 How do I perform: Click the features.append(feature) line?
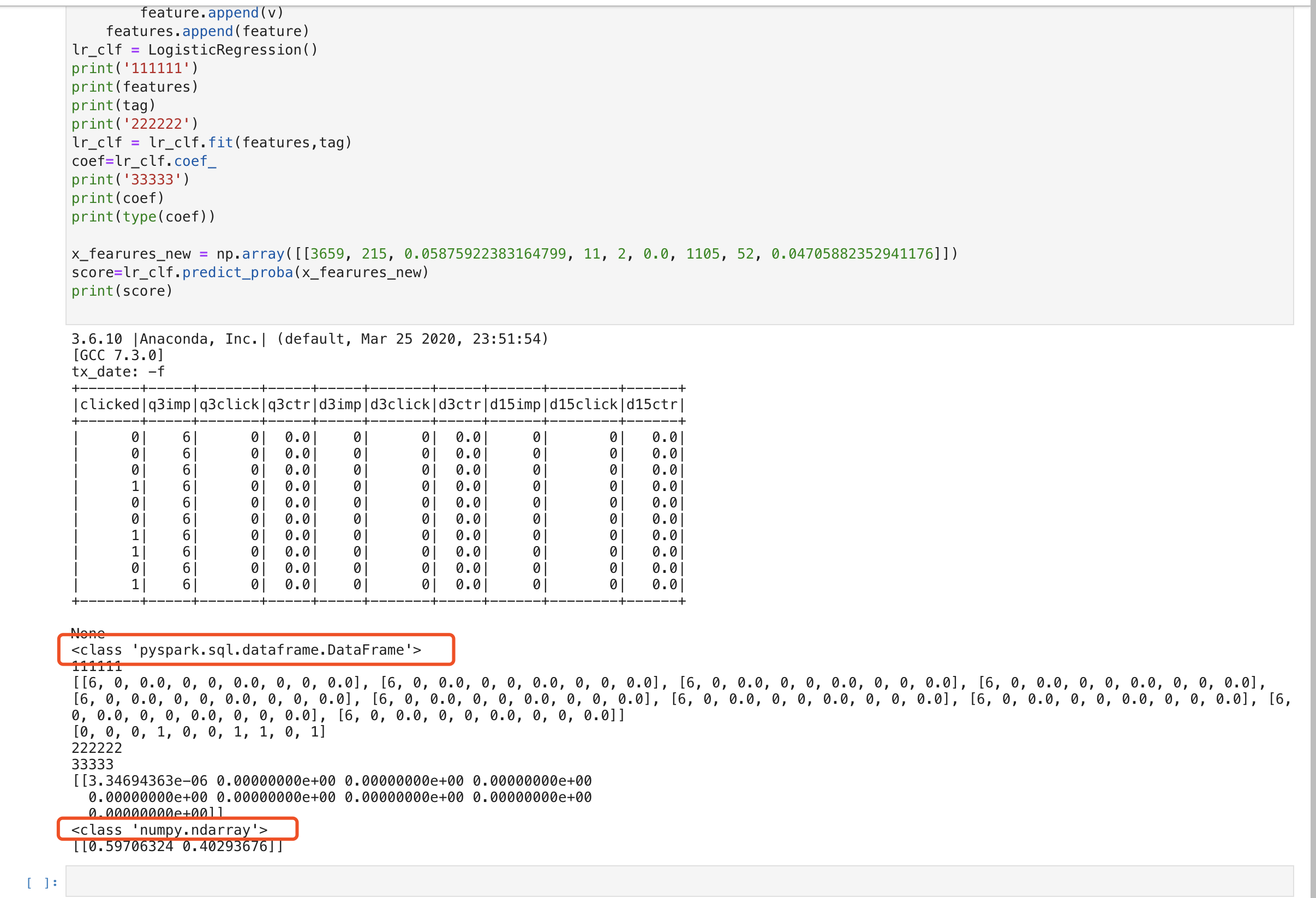[207, 31]
